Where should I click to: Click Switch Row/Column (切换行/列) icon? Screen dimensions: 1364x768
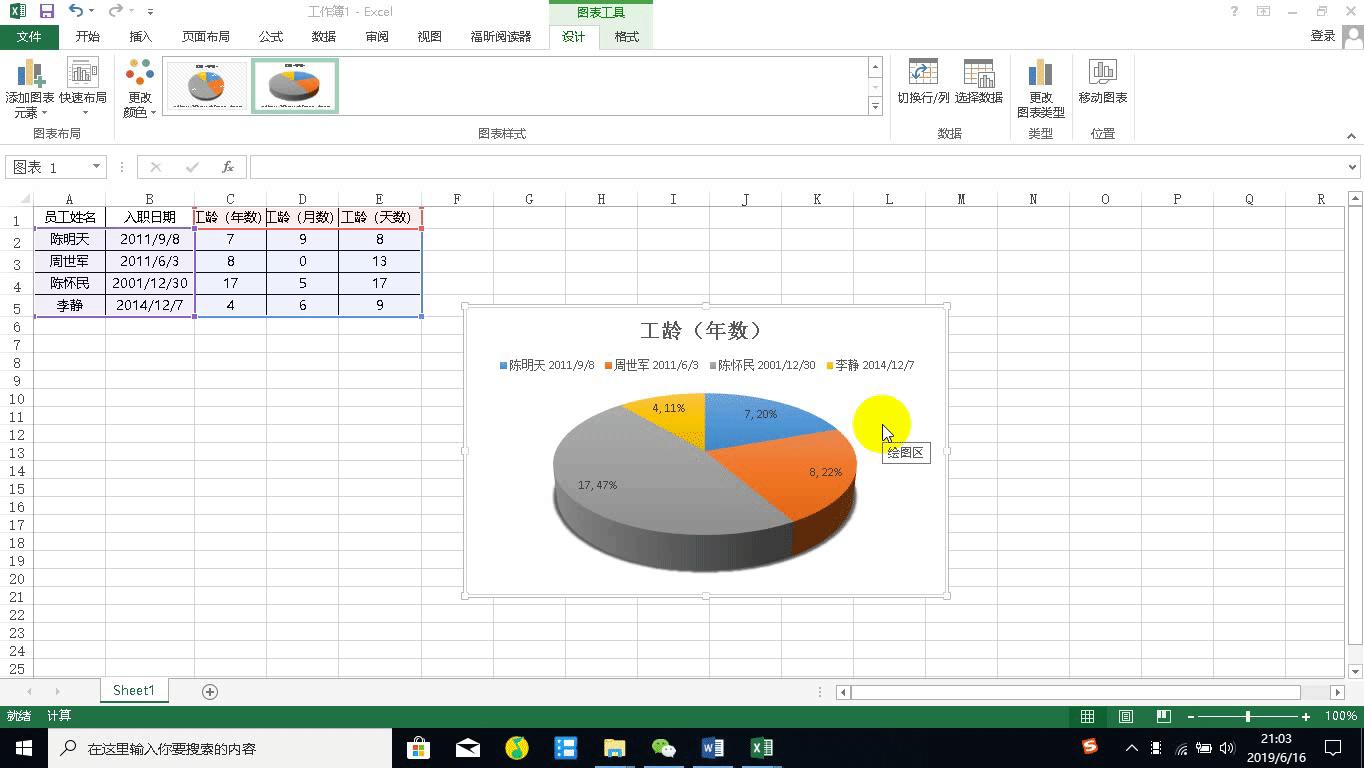(923, 82)
